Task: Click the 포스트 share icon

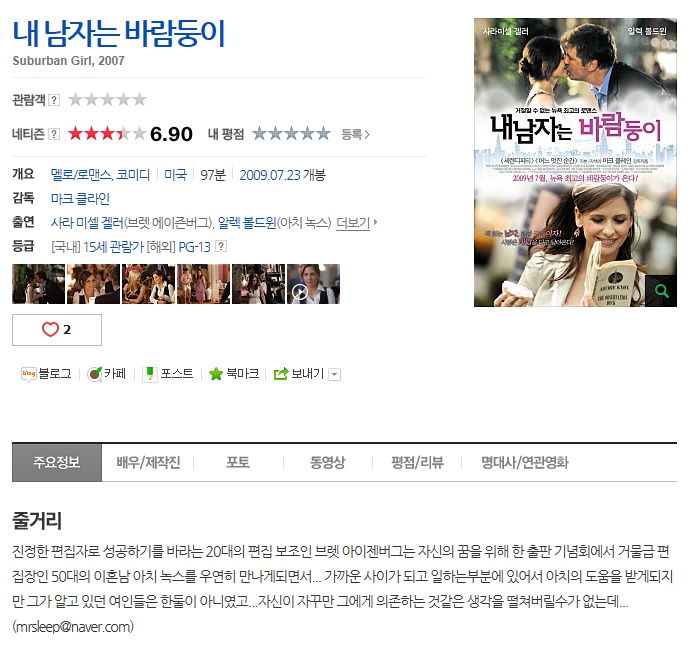Action: (x=150, y=374)
